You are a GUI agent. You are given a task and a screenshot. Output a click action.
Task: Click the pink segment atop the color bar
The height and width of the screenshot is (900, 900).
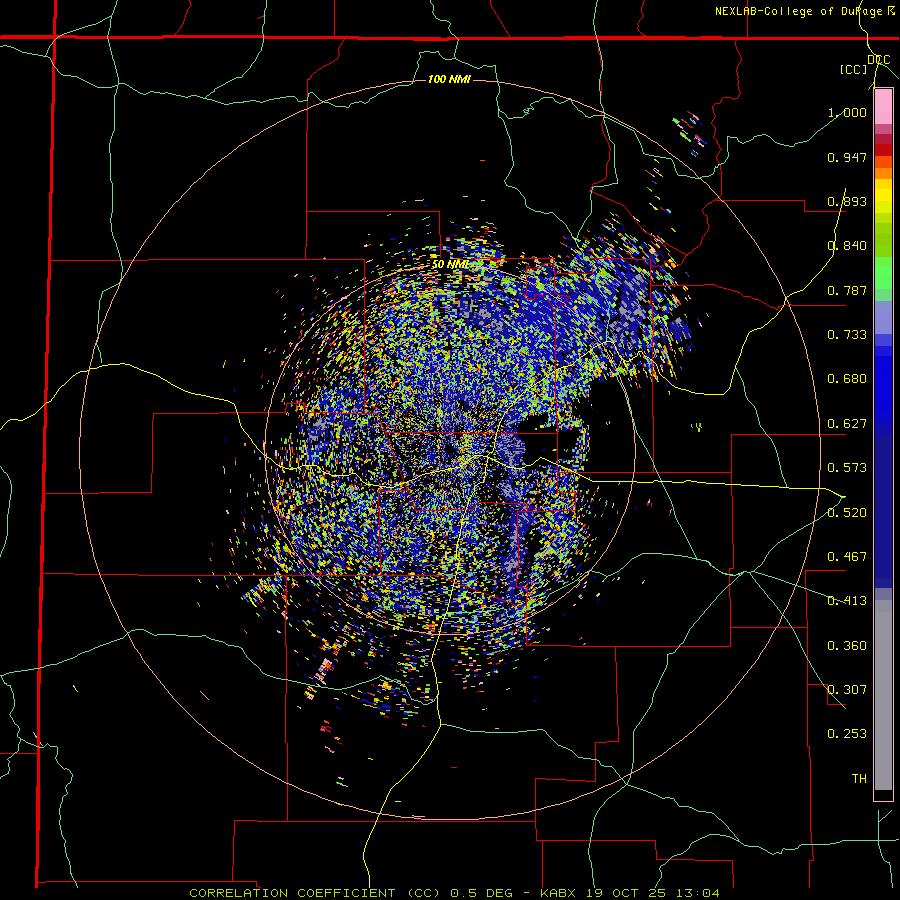pos(883,107)
